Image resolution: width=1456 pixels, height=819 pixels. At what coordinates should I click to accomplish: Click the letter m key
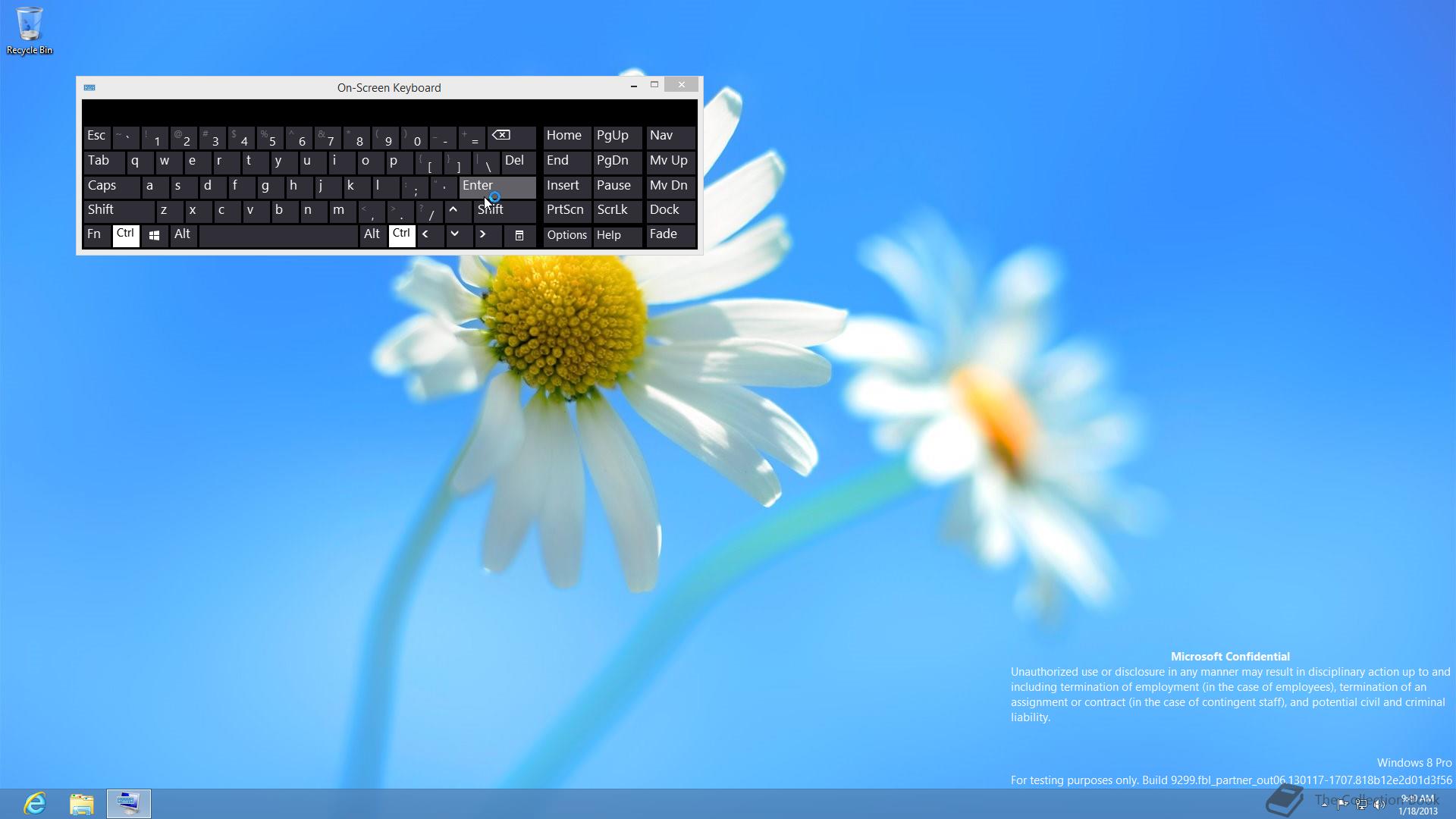[341, 211]
